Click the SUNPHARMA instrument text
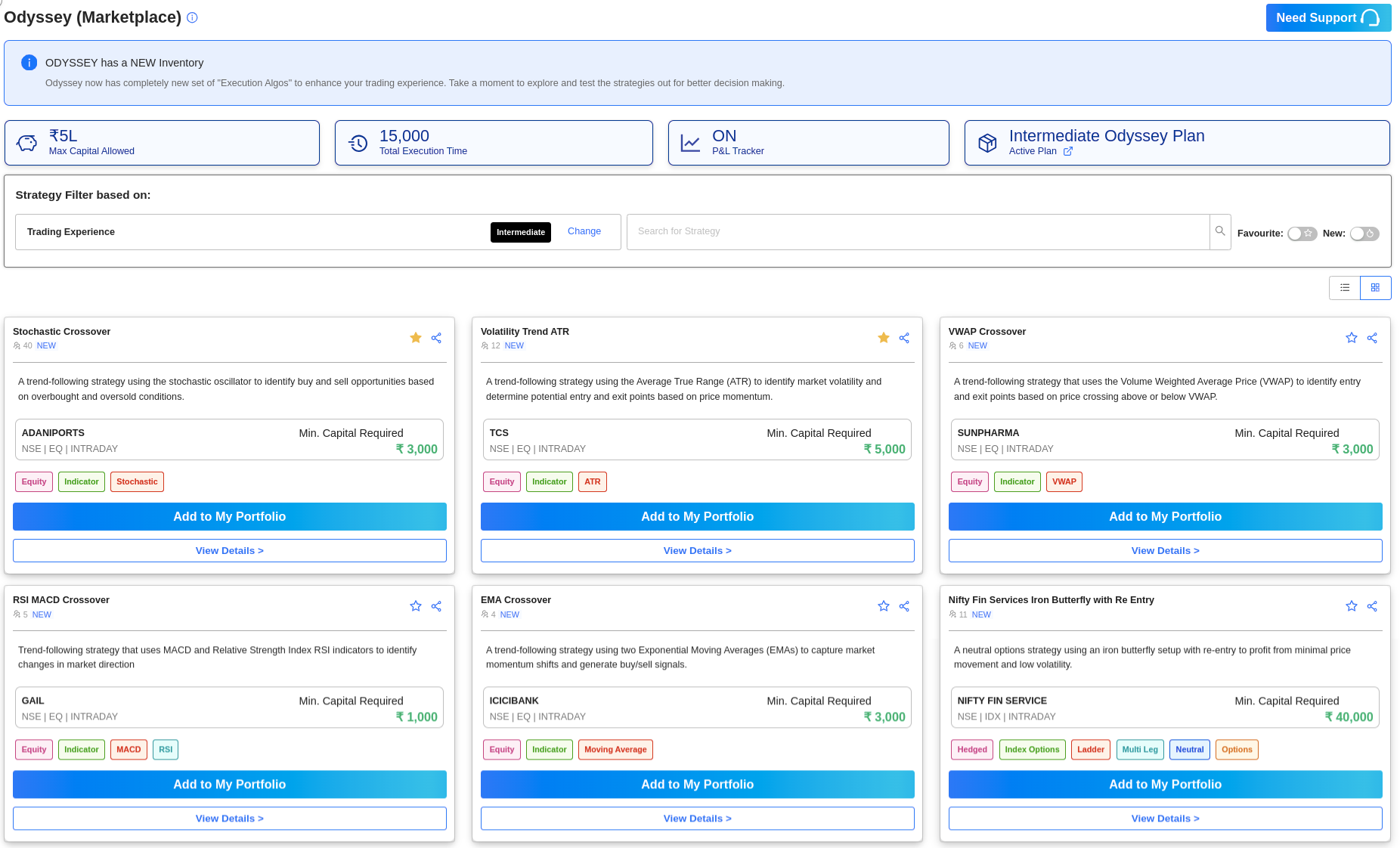1400x848 pixels. tap(988, 433)
